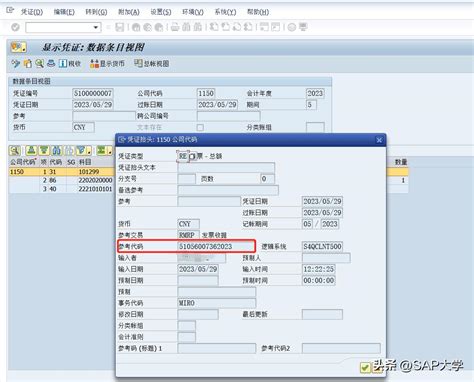Click the Exit icon in the standard toolbar

(147, 27)
